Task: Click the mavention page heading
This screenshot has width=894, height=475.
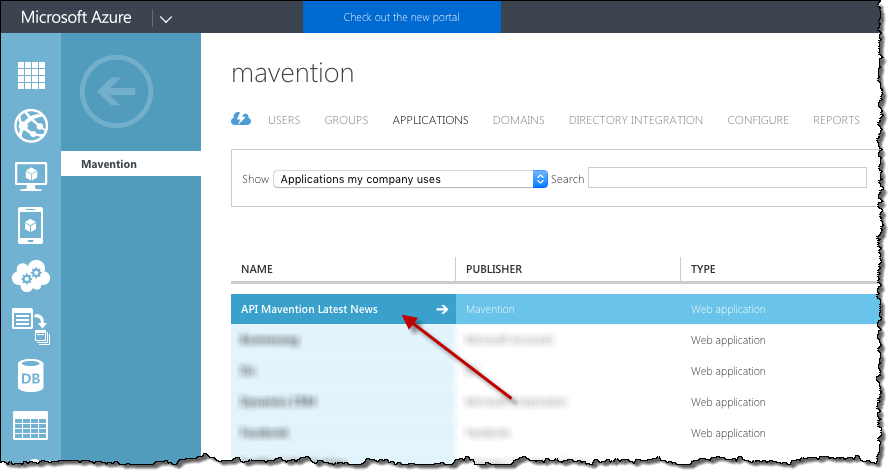Action: click(292, 73)
